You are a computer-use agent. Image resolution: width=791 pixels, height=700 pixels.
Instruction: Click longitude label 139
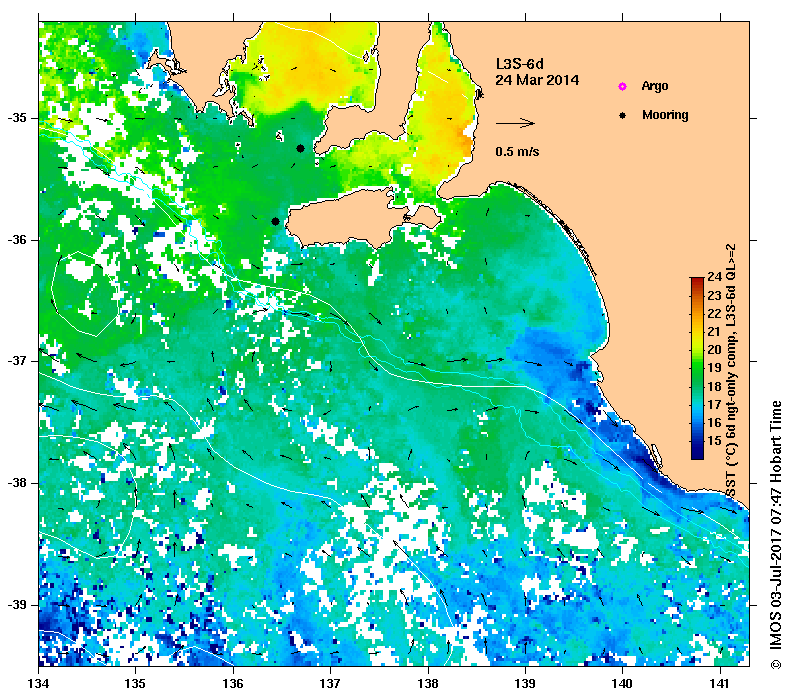[x=526, y=684]
